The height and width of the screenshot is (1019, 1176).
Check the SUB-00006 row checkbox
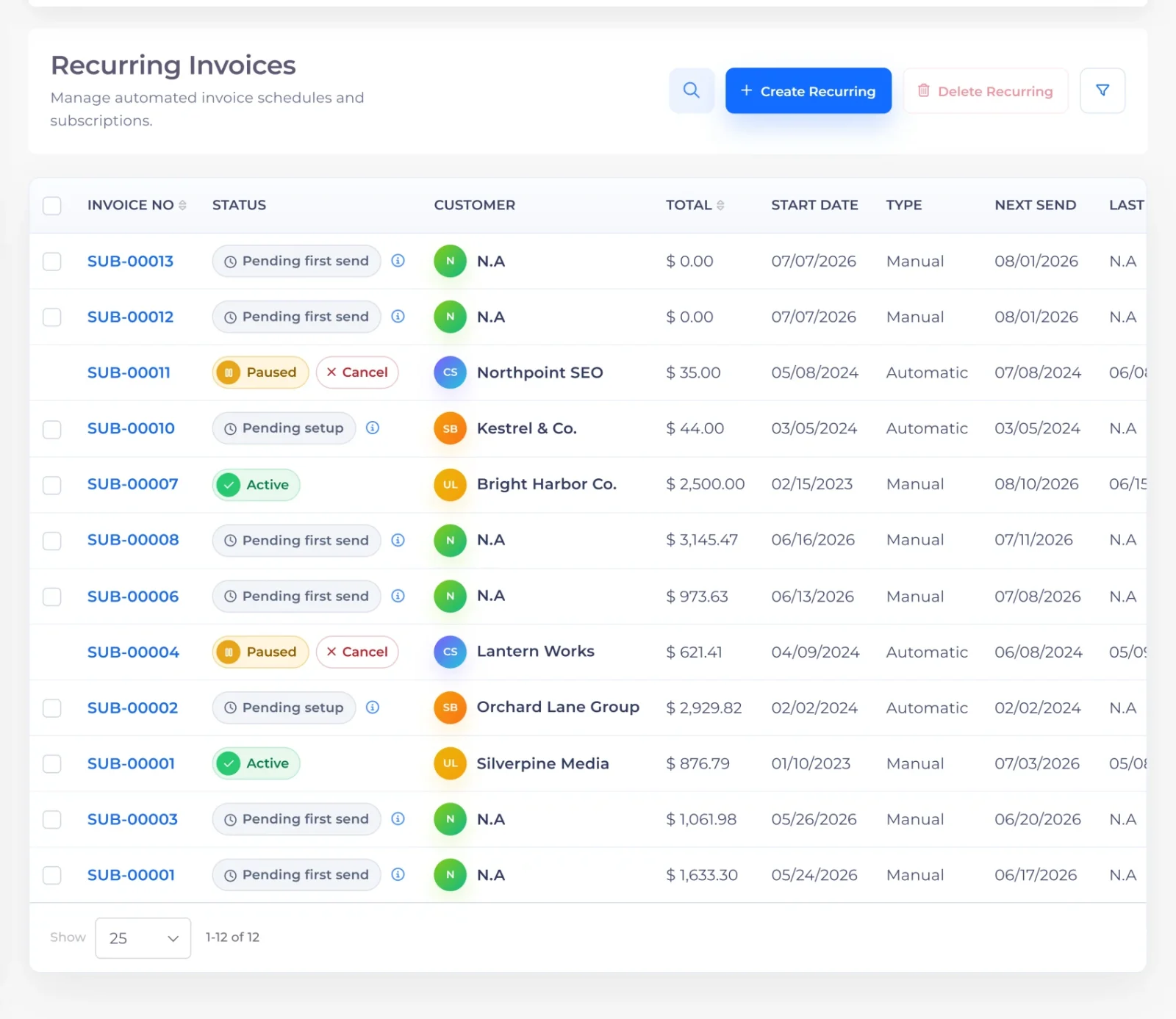tap(51, 596)
